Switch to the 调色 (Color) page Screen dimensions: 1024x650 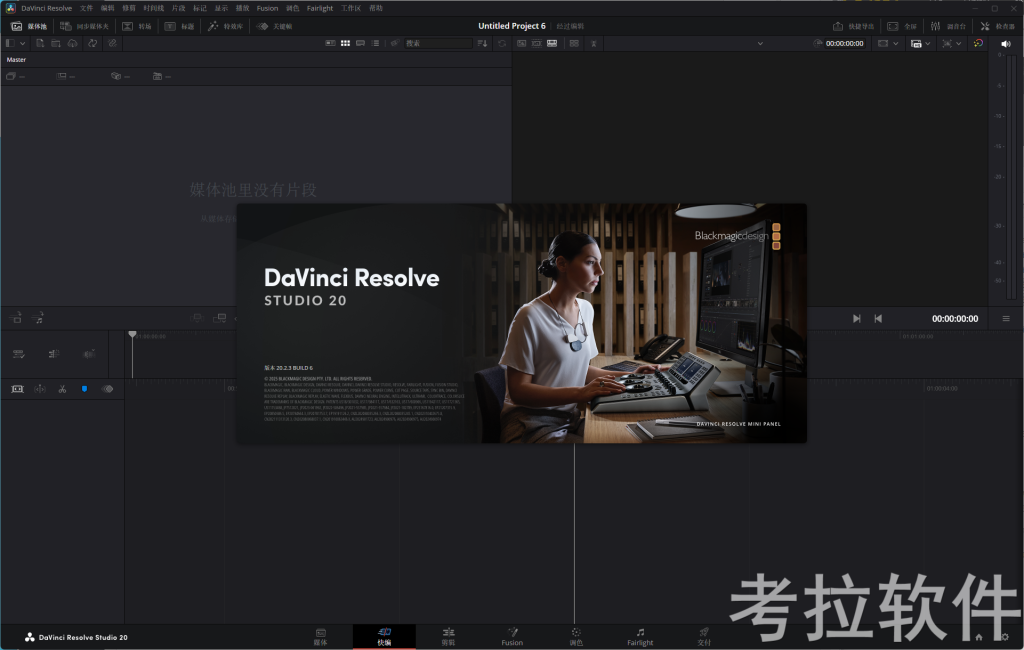coord(576,637)
